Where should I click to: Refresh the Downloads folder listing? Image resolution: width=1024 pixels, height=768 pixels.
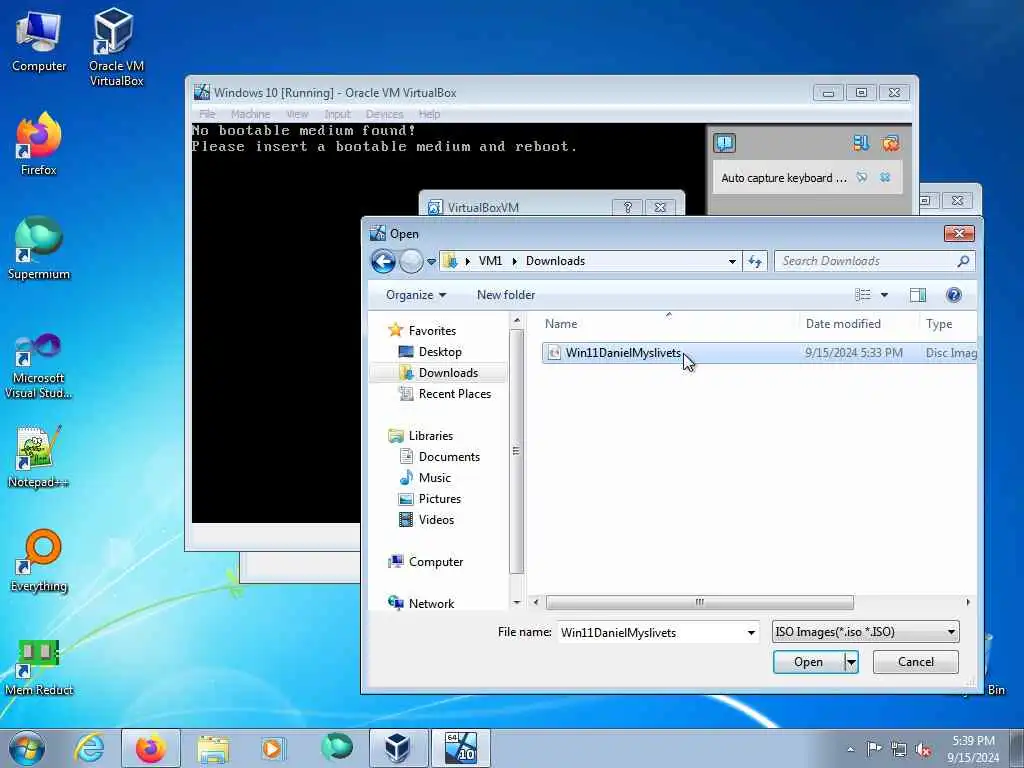tap(755, 261)
